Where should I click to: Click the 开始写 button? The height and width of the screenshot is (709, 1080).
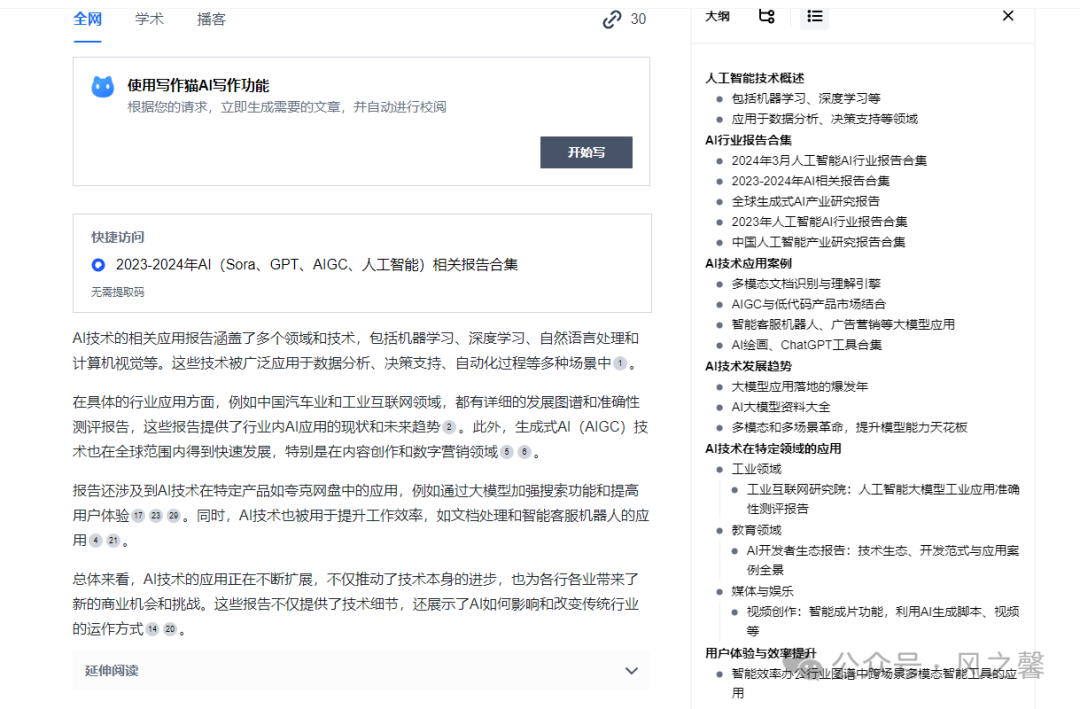click(x=586, y=152)
